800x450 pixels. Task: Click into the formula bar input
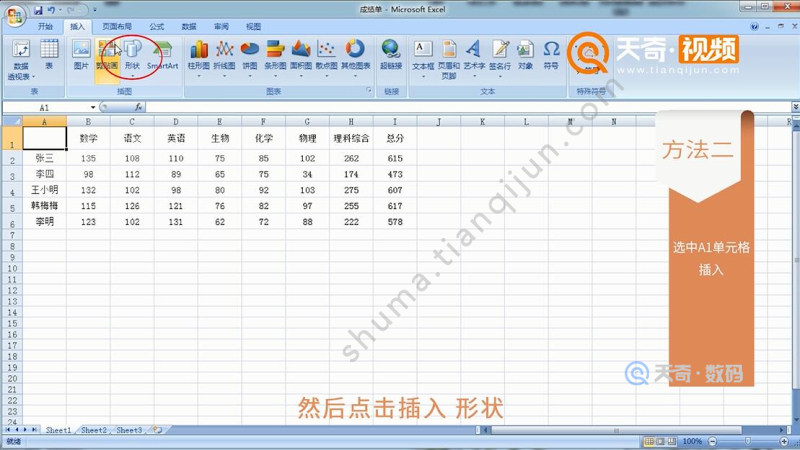pos(468,107)
